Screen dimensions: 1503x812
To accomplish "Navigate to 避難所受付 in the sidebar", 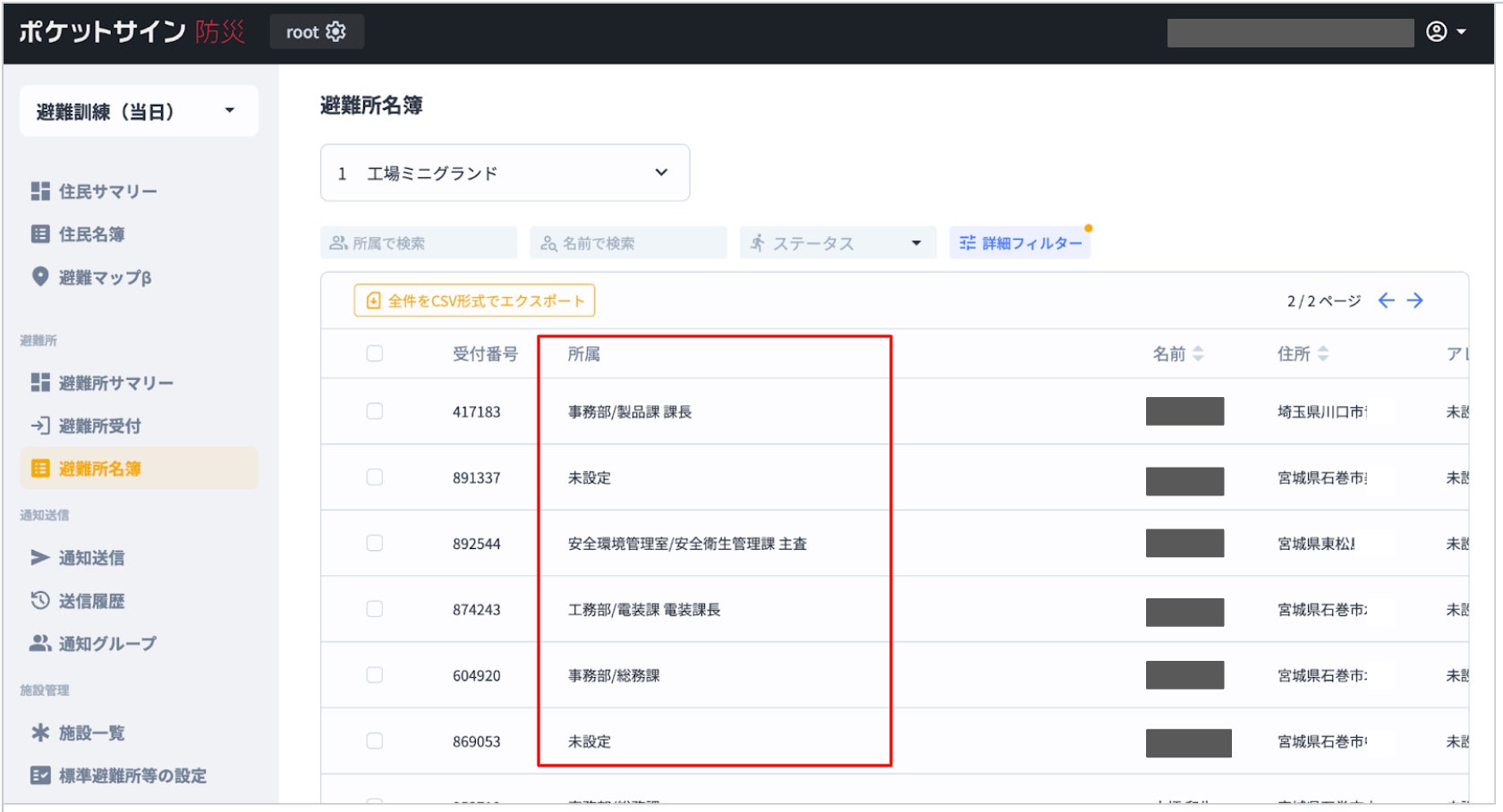I will coord(99,426).
